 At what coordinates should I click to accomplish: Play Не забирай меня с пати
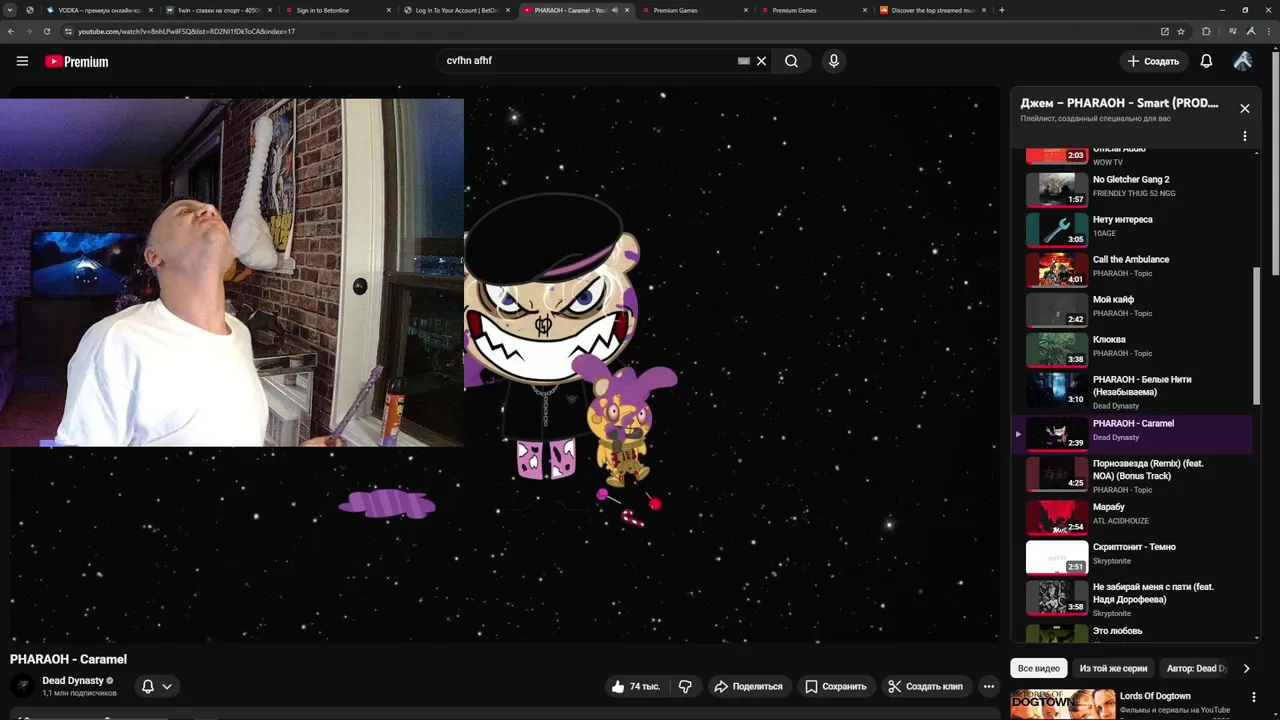coord(1132,598)
